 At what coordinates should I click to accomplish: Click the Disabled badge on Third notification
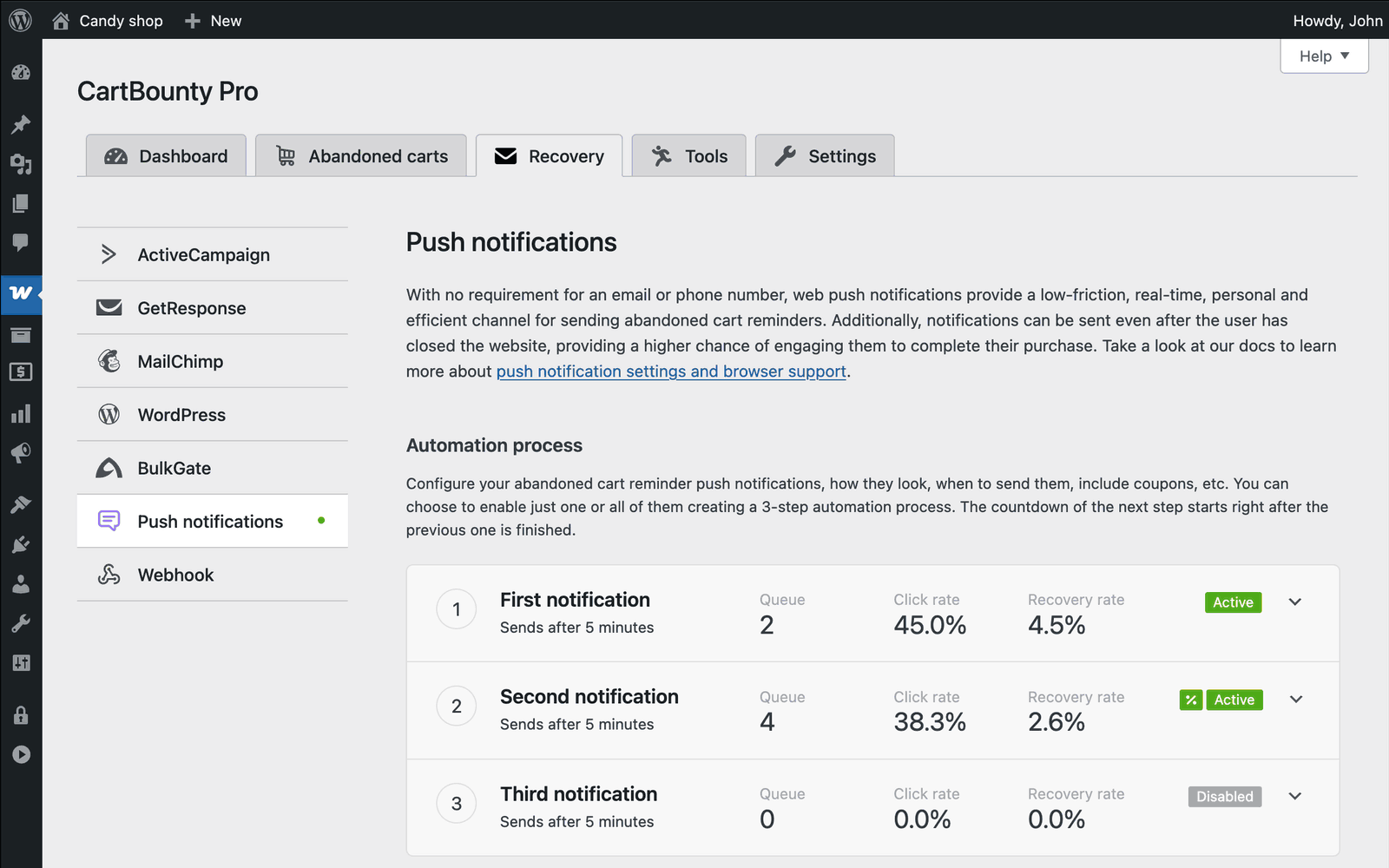1225,797
